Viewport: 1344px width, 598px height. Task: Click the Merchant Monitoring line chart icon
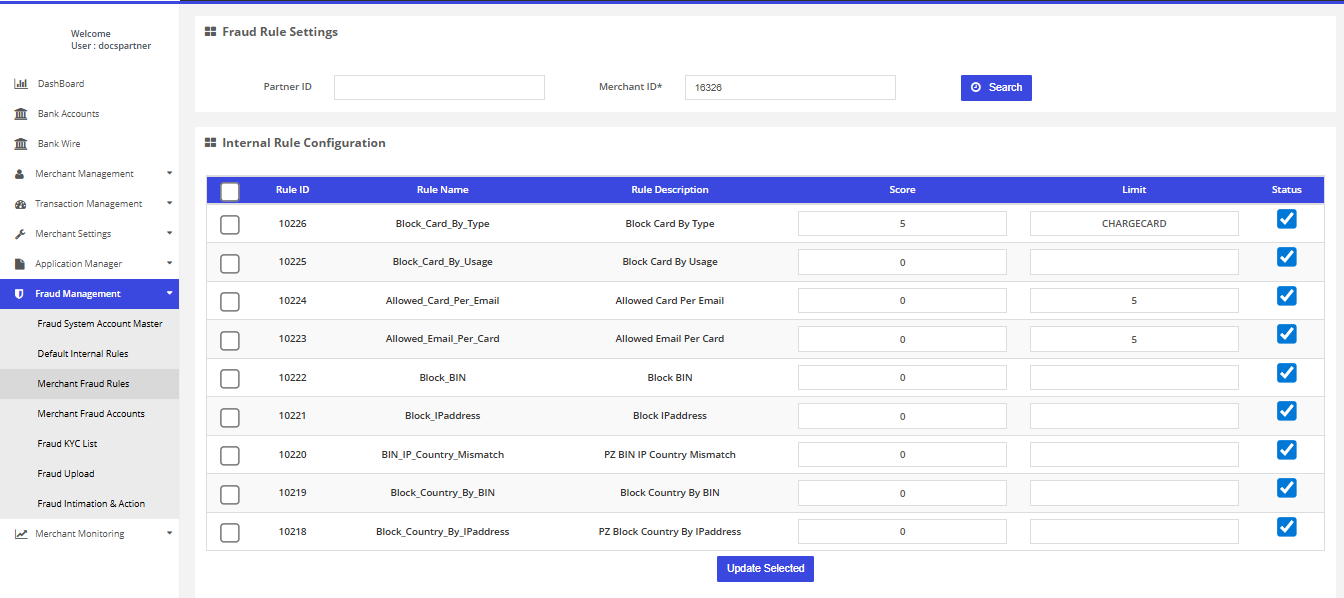(x=20, y=534)
